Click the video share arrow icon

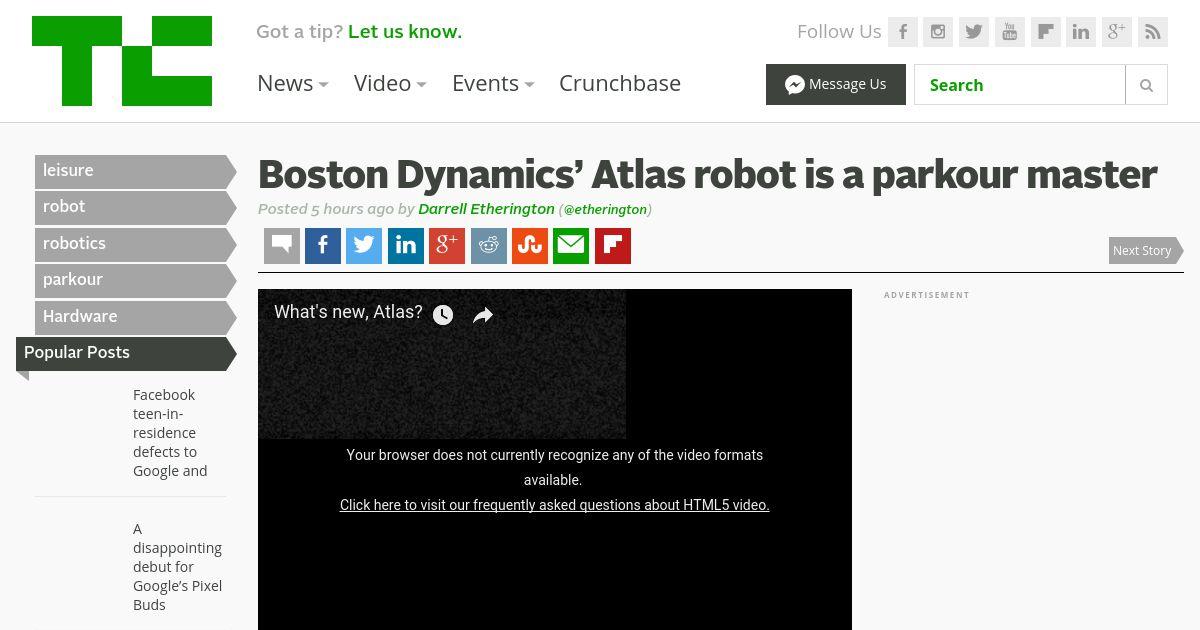(483, 315)
